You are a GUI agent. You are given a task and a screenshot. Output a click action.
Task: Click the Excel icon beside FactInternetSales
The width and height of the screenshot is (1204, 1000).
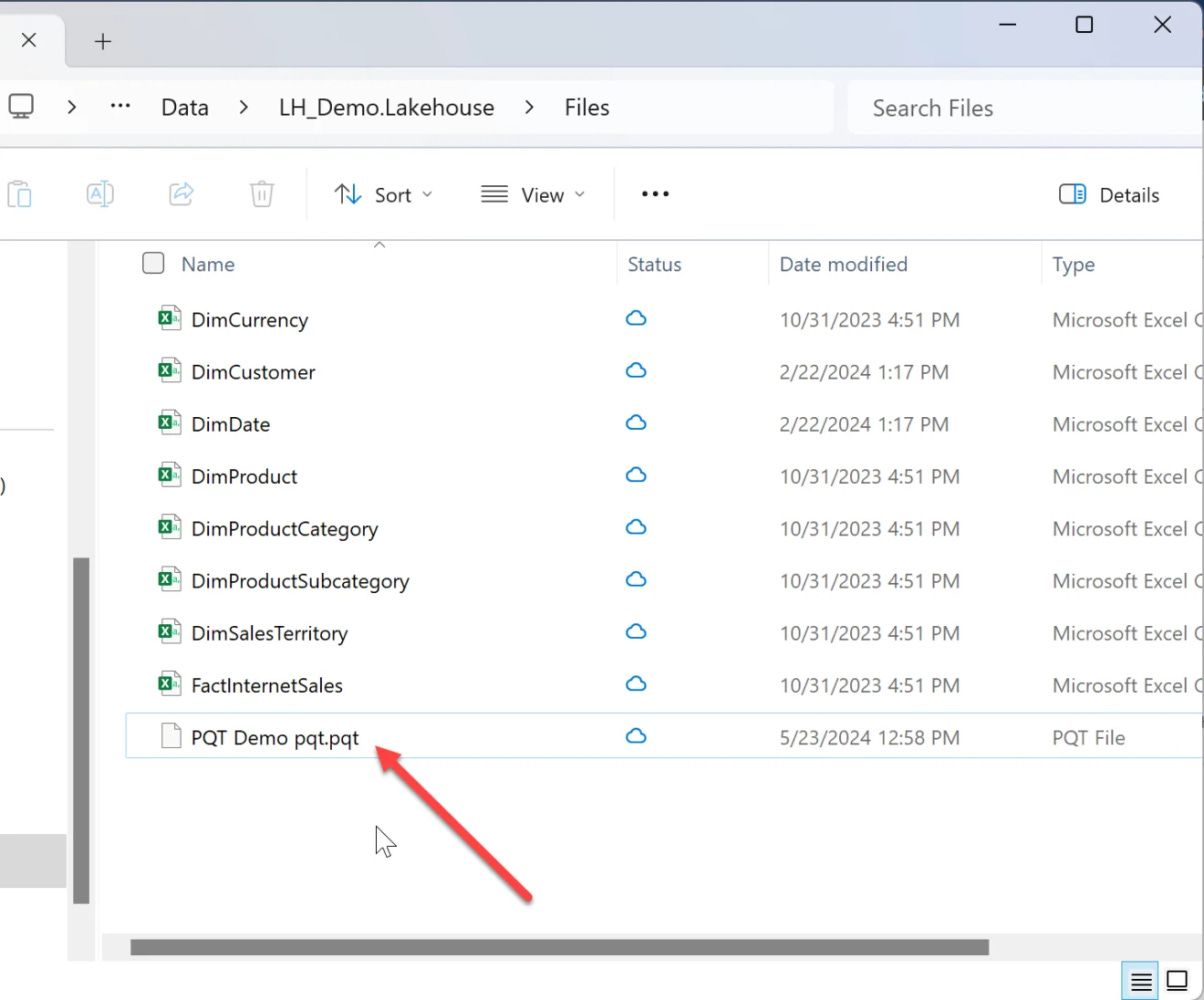169,684
